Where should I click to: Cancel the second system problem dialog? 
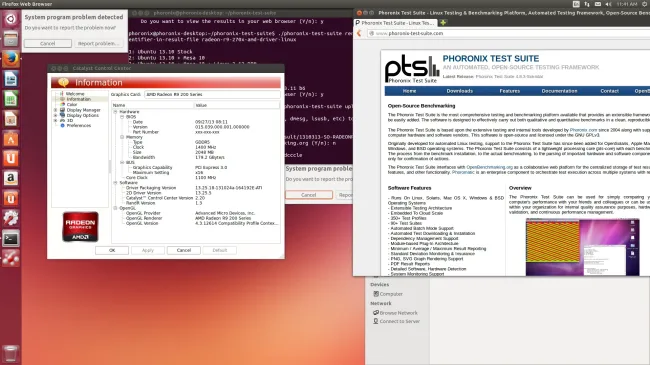click(308, 195)
